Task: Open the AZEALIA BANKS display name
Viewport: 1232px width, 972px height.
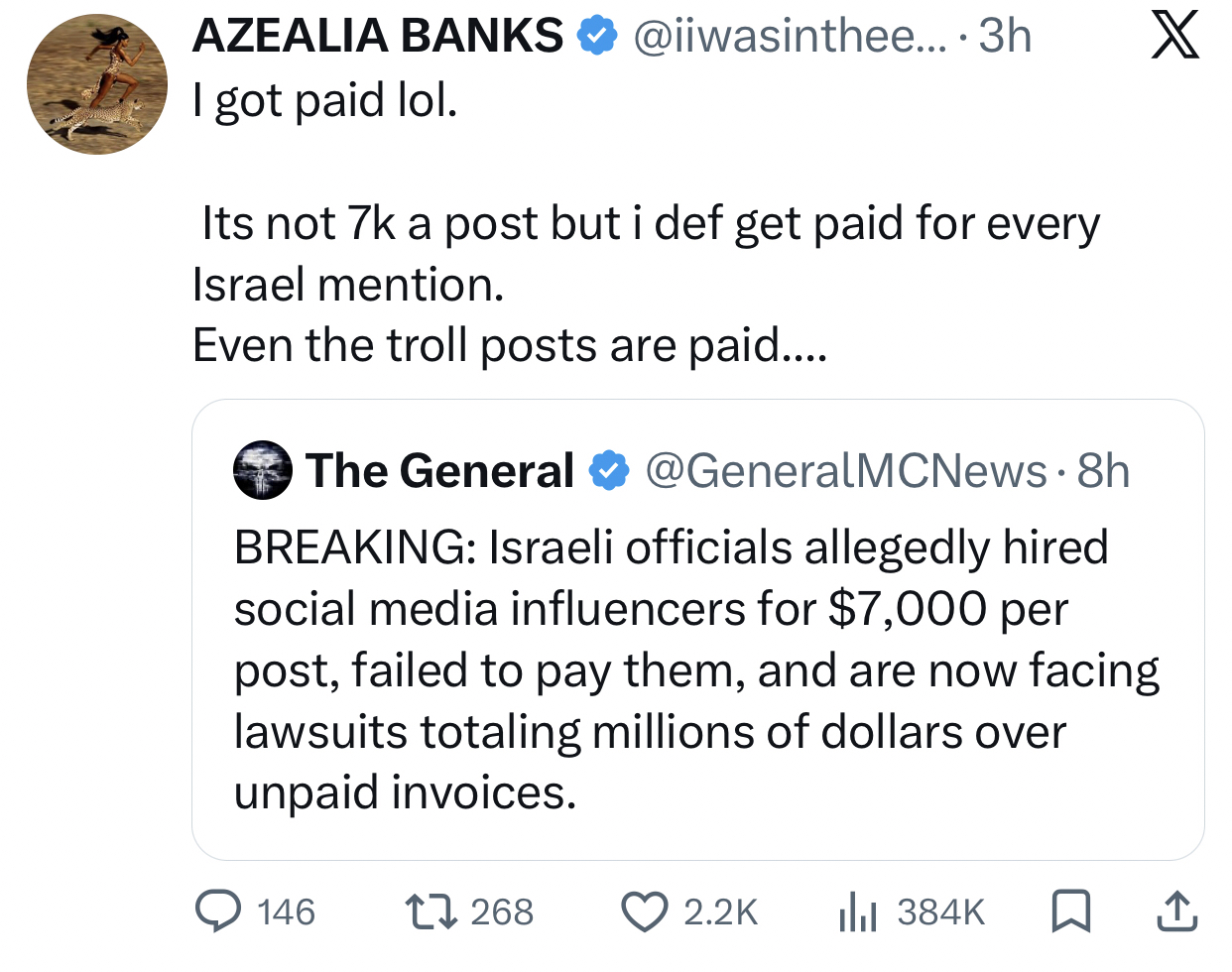Action: coord(378,37)
